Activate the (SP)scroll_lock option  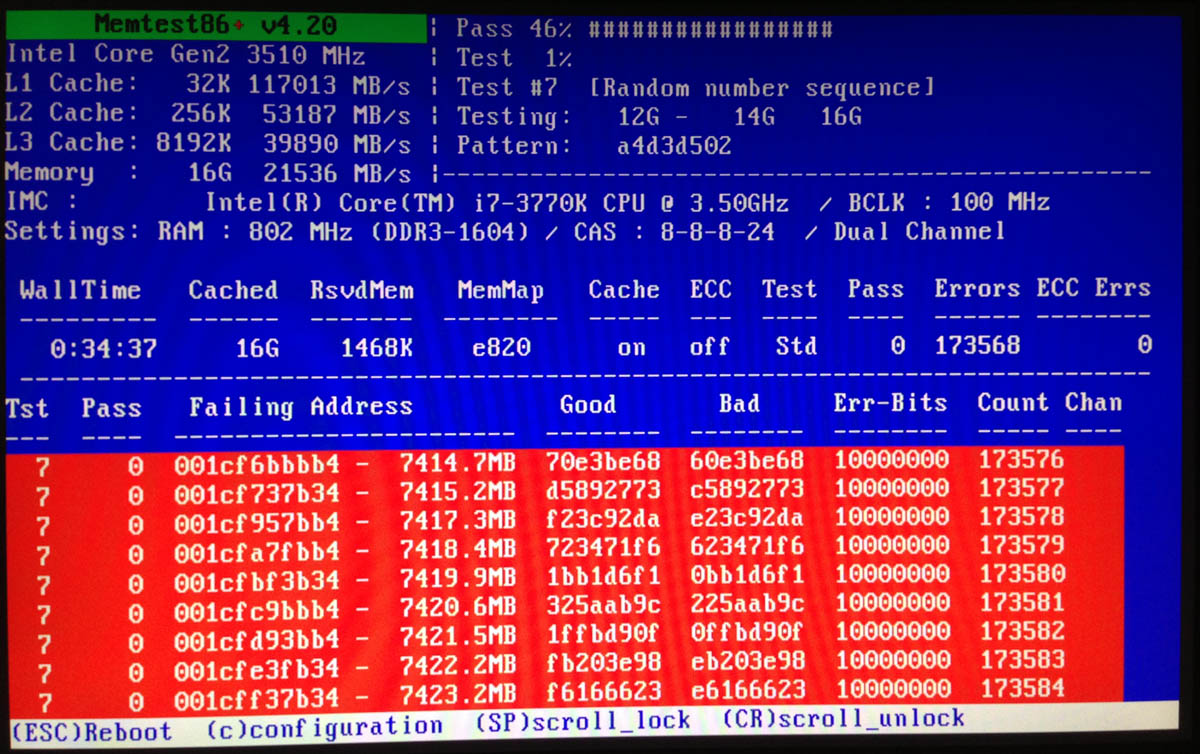point(582,722)
